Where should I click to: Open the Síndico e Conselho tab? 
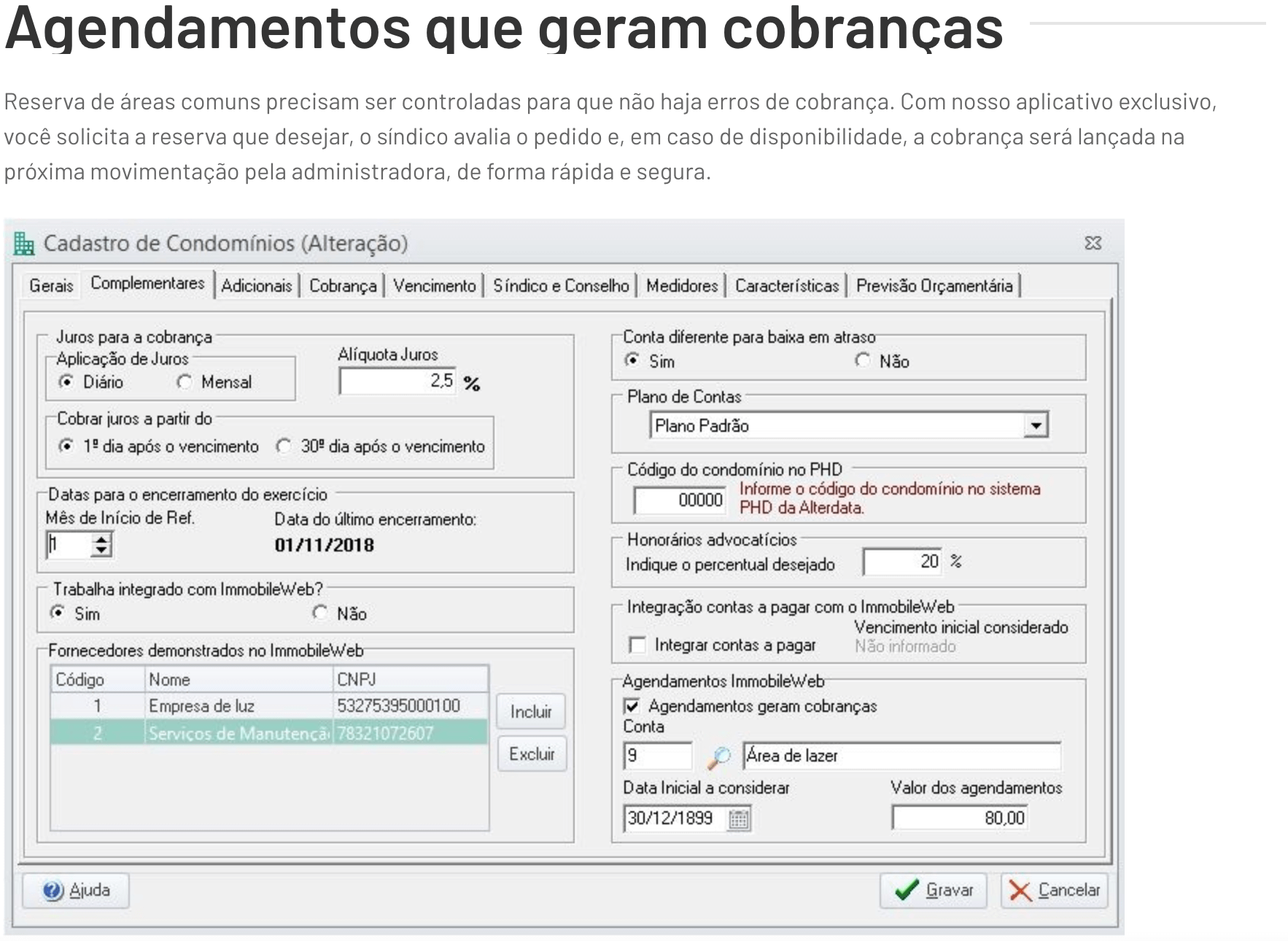561,285
